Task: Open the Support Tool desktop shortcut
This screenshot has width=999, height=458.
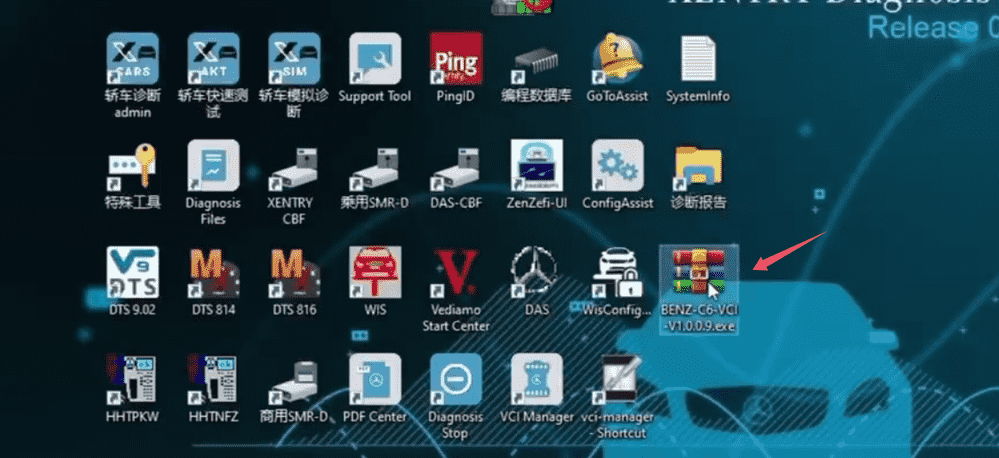Action: pos(375,60)
